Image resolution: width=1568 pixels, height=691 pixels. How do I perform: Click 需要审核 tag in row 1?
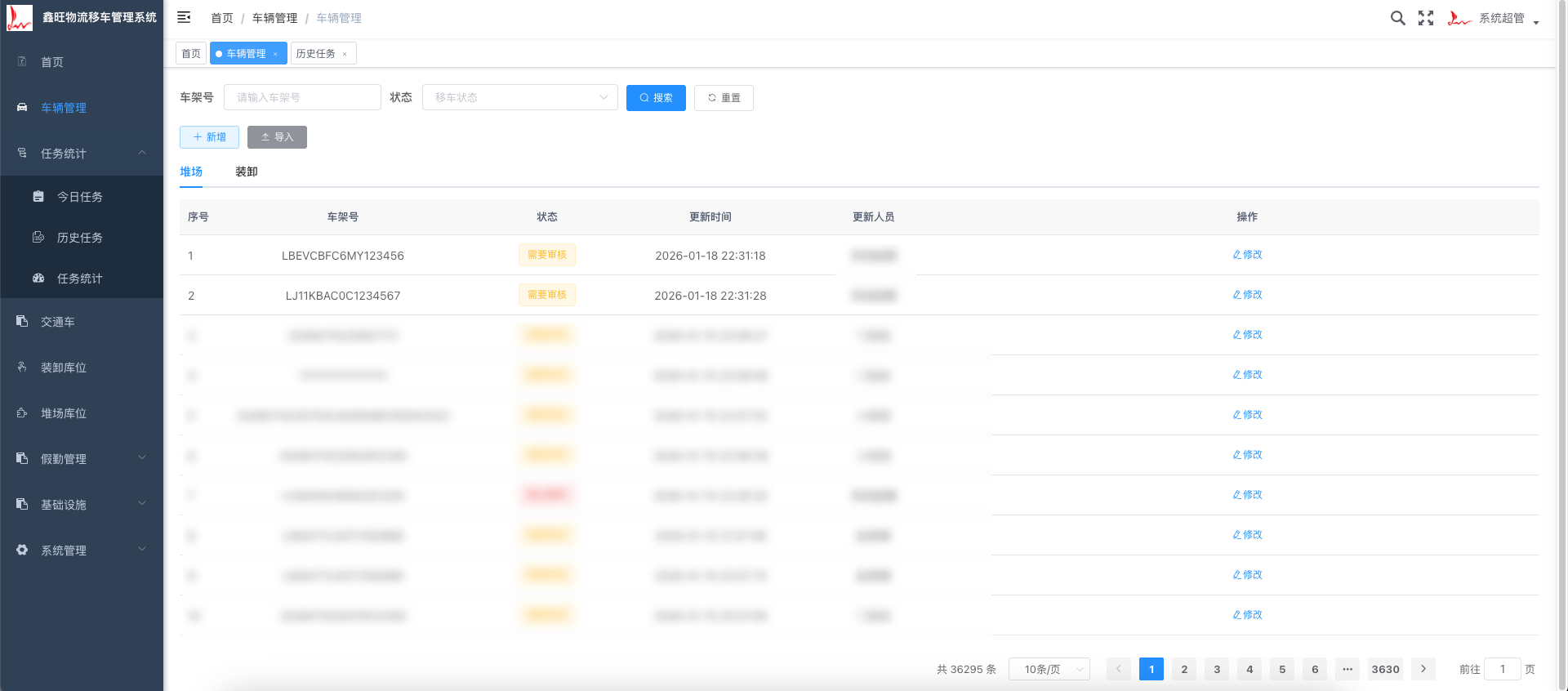[547, 255]
